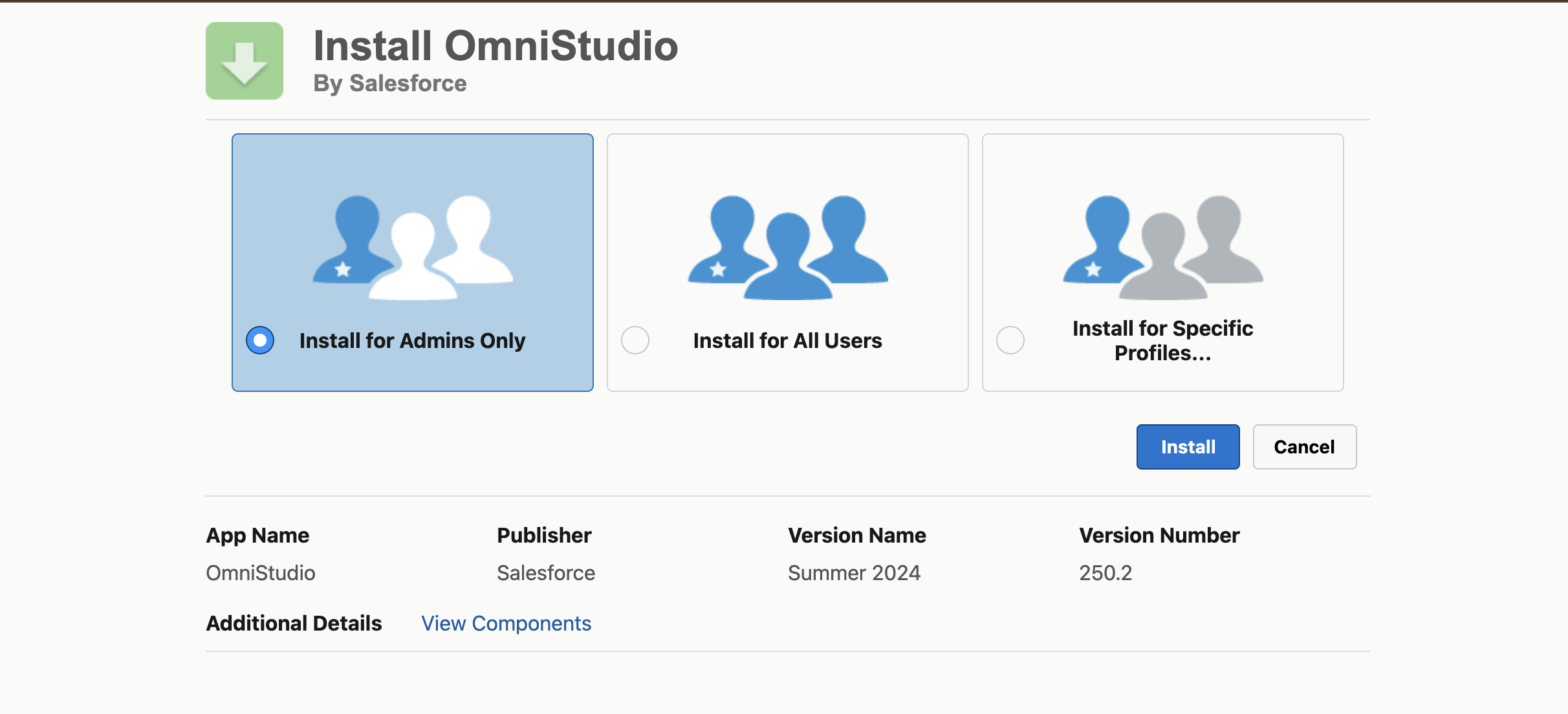Click the By Salesforce subtitle
Screen dimensions: 1568x714
point(390,83)
